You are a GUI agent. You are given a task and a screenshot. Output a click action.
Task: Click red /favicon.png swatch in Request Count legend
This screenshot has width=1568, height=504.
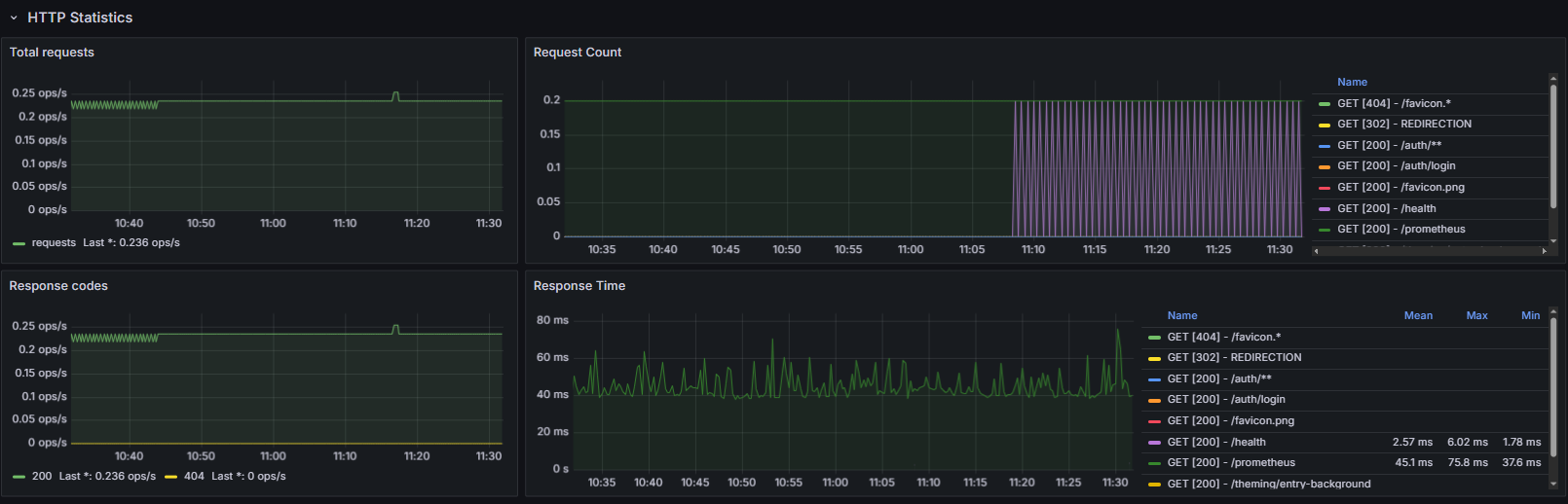[1324, 188]
